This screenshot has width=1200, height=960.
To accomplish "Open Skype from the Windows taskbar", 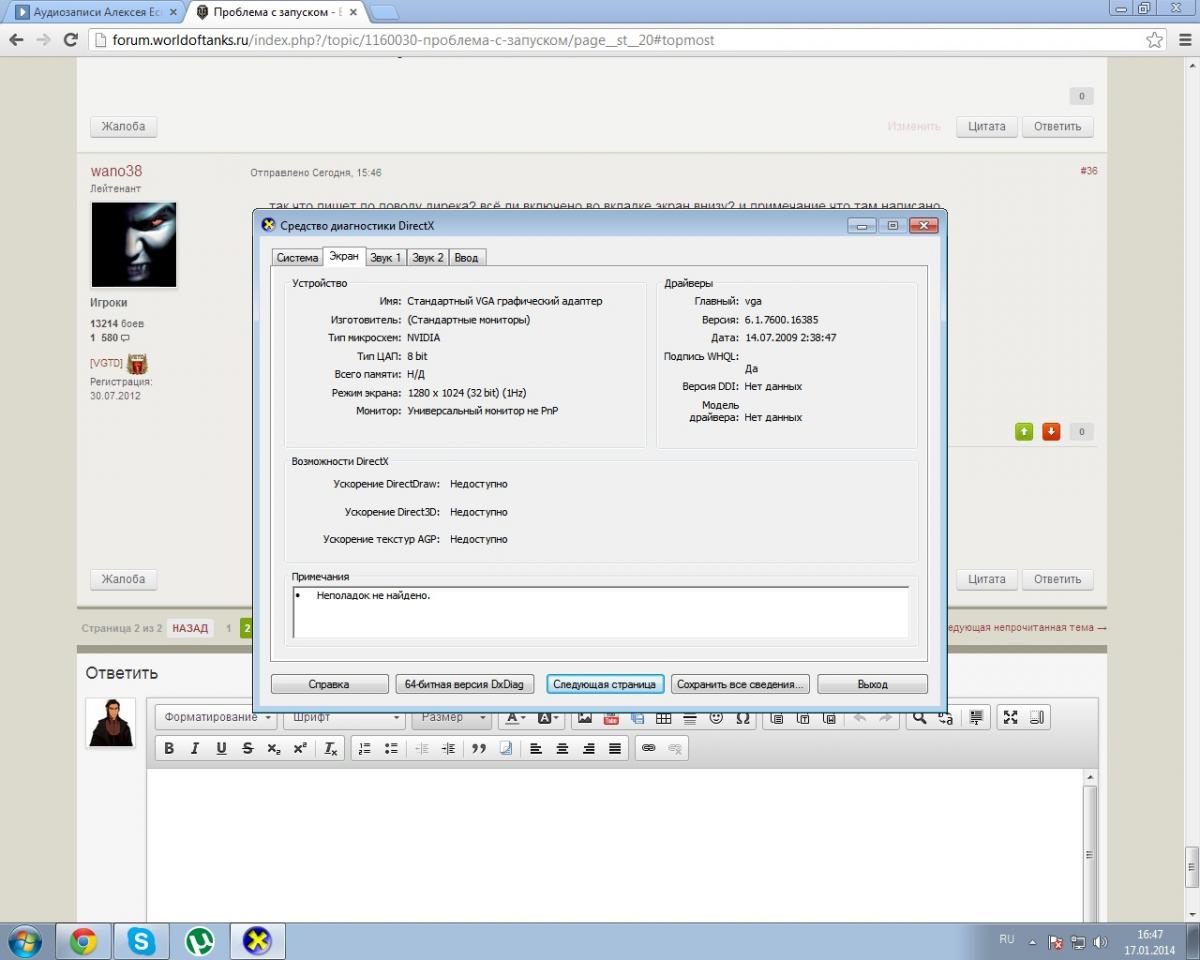I will click(x=141, y=941).
